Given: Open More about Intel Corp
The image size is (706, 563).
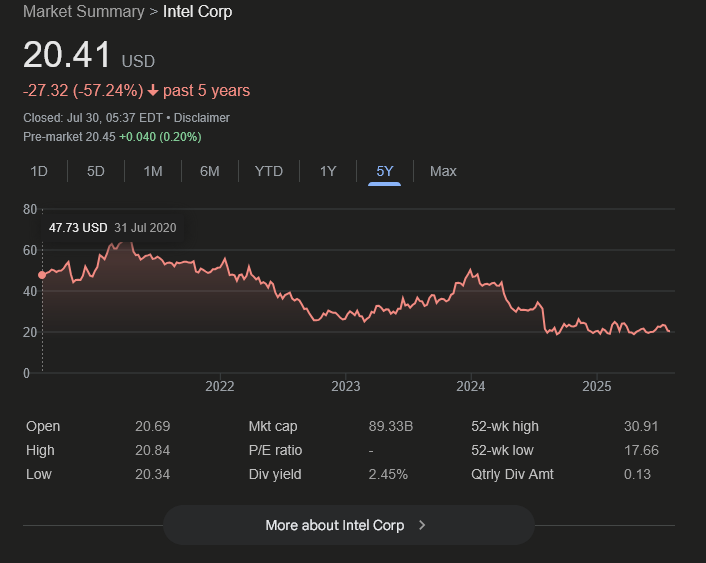Looking at the screenshot, I should 348,525.
